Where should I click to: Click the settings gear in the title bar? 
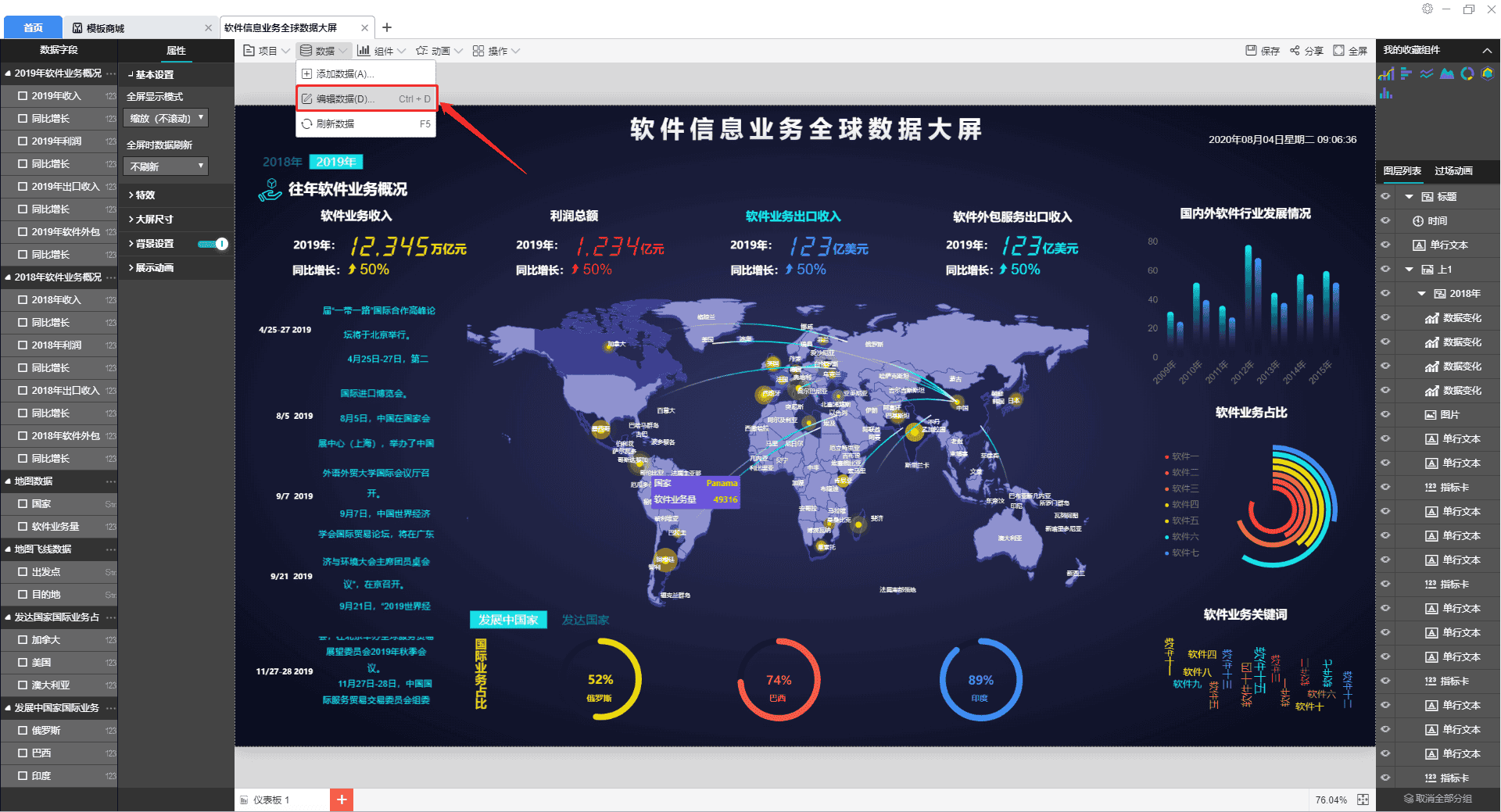(1428, 9)
